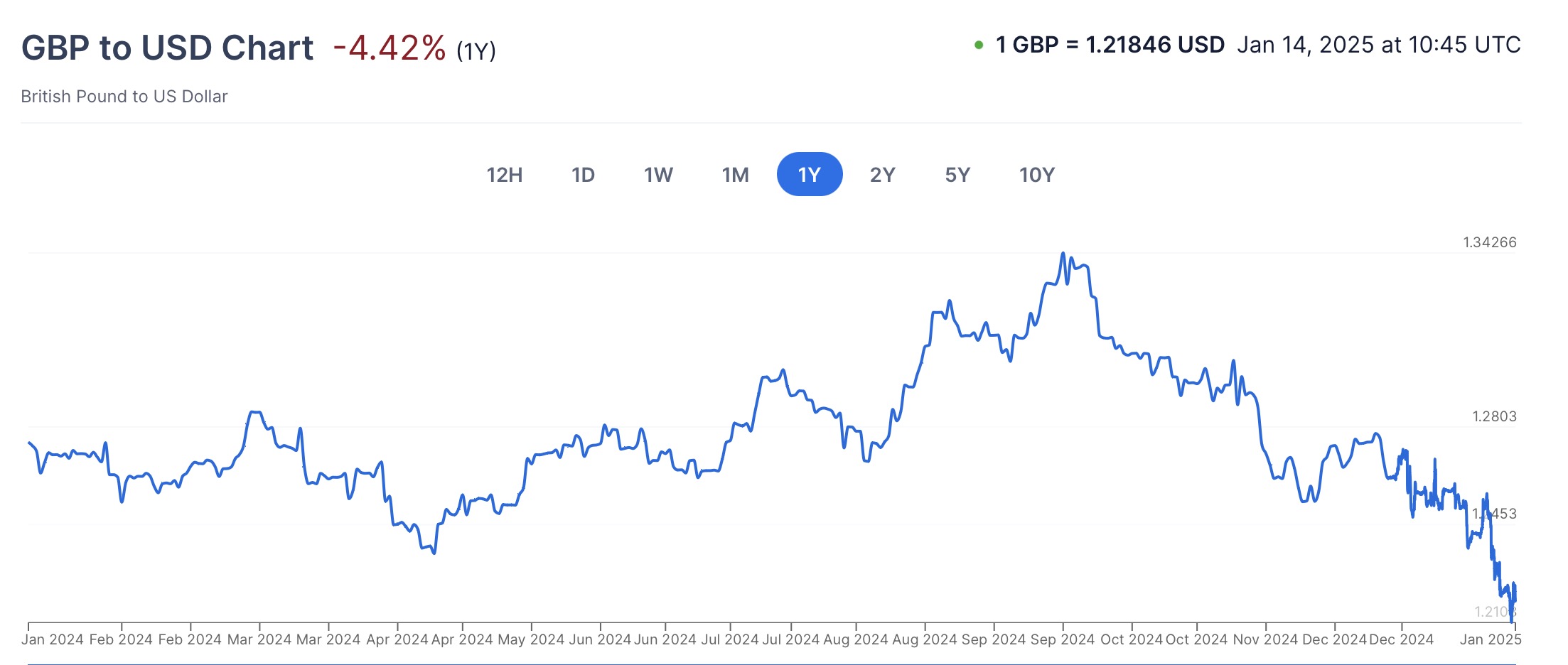Click the Jan 14, 2025 timestamp text
This screenshot has height=665, width=1568.
pyautogui.click(x=1378, y=45)
